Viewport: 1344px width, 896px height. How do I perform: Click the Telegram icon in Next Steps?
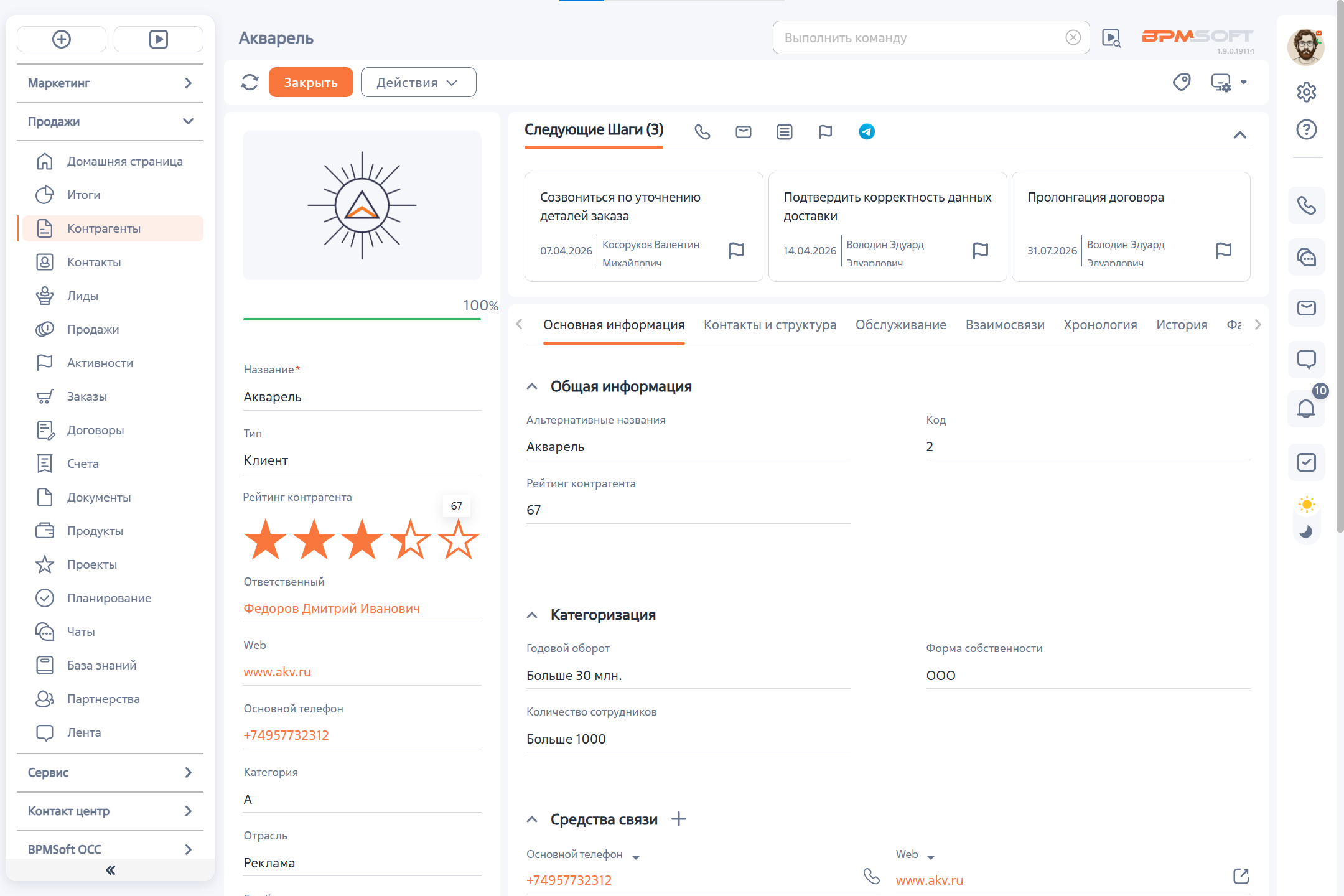pos(867,132)
